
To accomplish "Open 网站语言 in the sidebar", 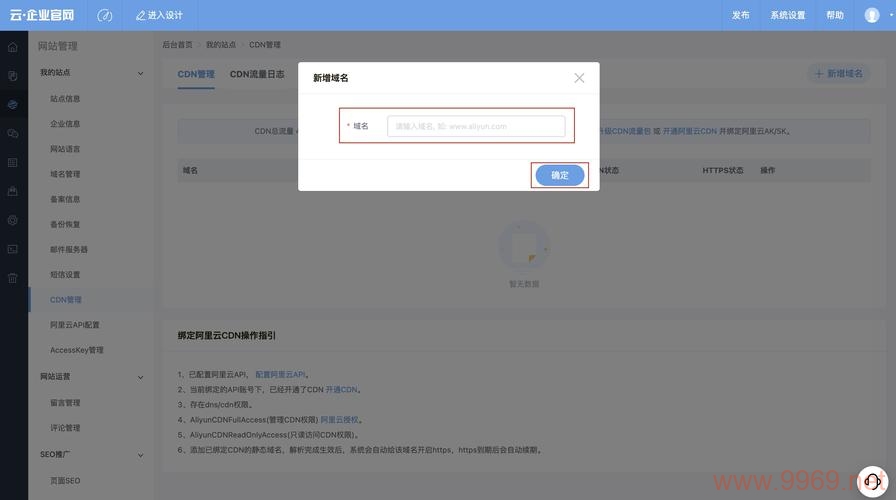I will (x=65, y=149).
